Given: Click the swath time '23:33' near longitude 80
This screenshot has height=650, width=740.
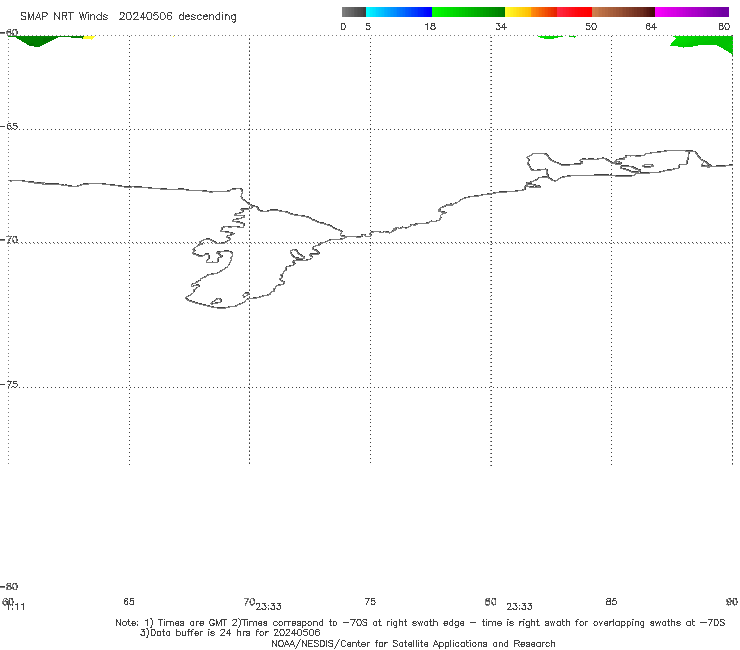Looking at the screenshot, I should click(x=519, y=607).
